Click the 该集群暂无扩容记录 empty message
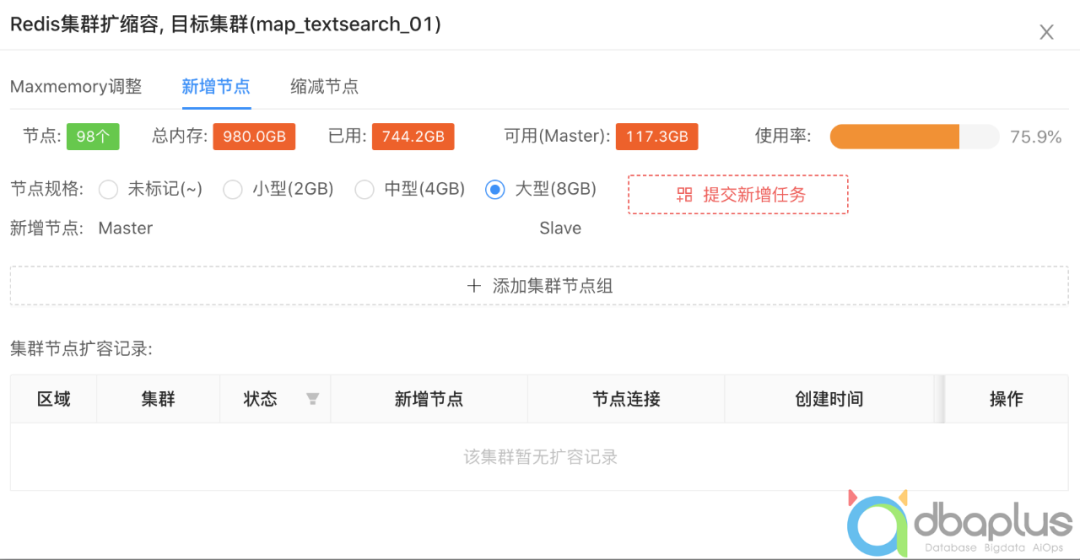Viewport: 1080px width, 560px height. tap(540, 457)
